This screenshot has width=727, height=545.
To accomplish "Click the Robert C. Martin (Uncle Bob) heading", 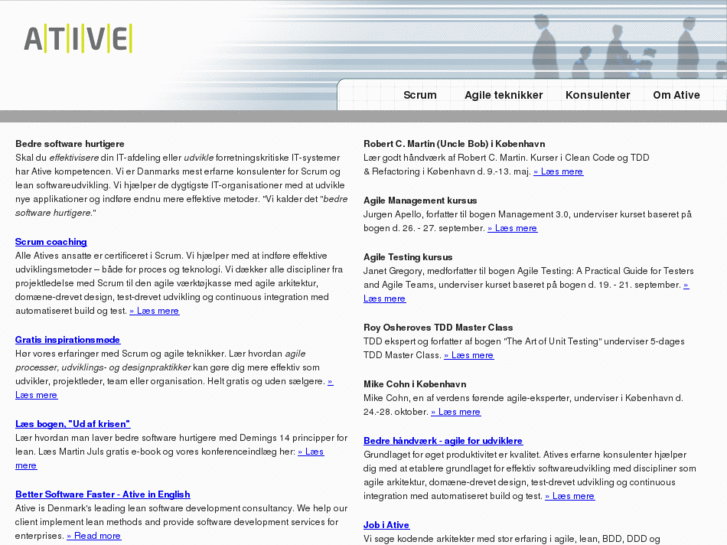I will tap(454, 144).
